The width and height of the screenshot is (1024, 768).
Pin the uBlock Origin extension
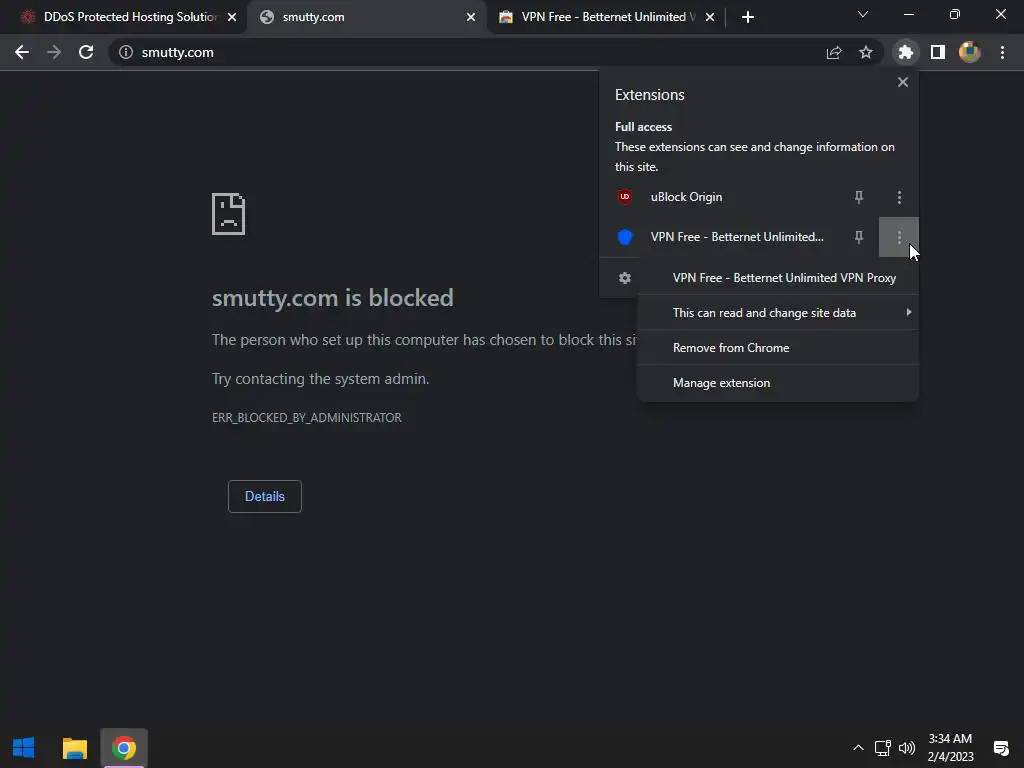click(x=859, y=197)
